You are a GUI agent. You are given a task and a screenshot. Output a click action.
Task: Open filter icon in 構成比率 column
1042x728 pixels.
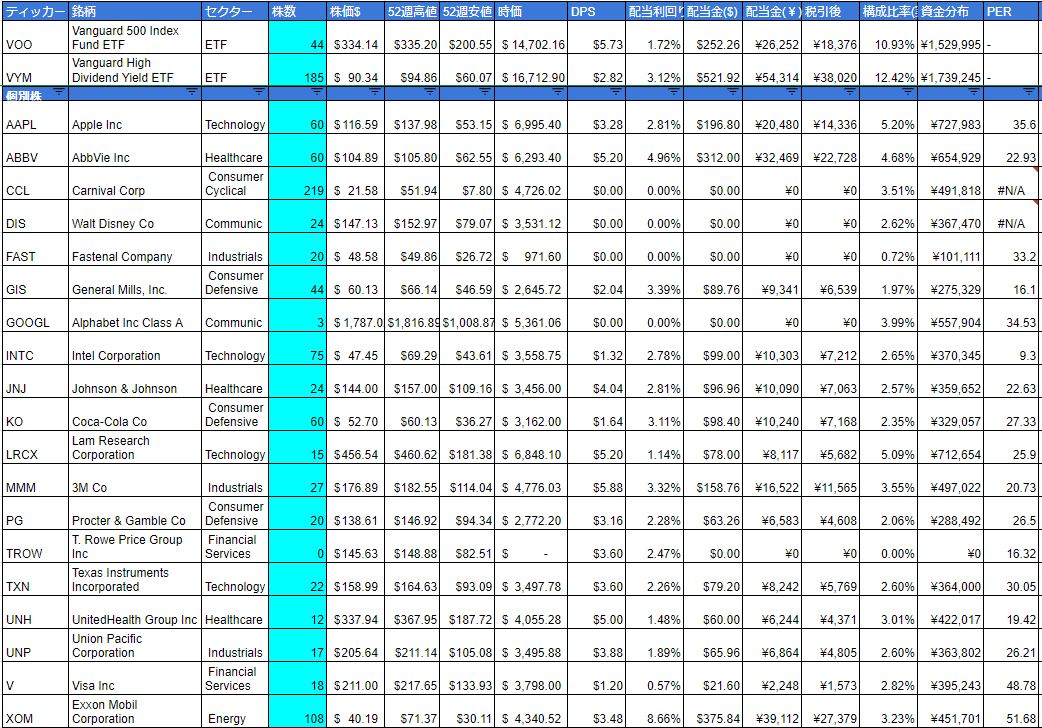pos(908,91)
